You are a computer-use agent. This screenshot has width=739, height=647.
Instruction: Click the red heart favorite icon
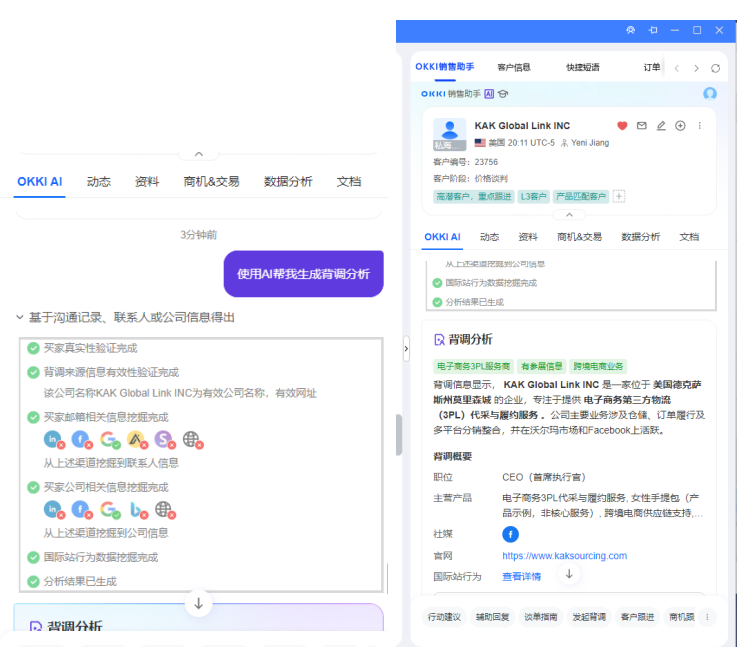[622, 126]
